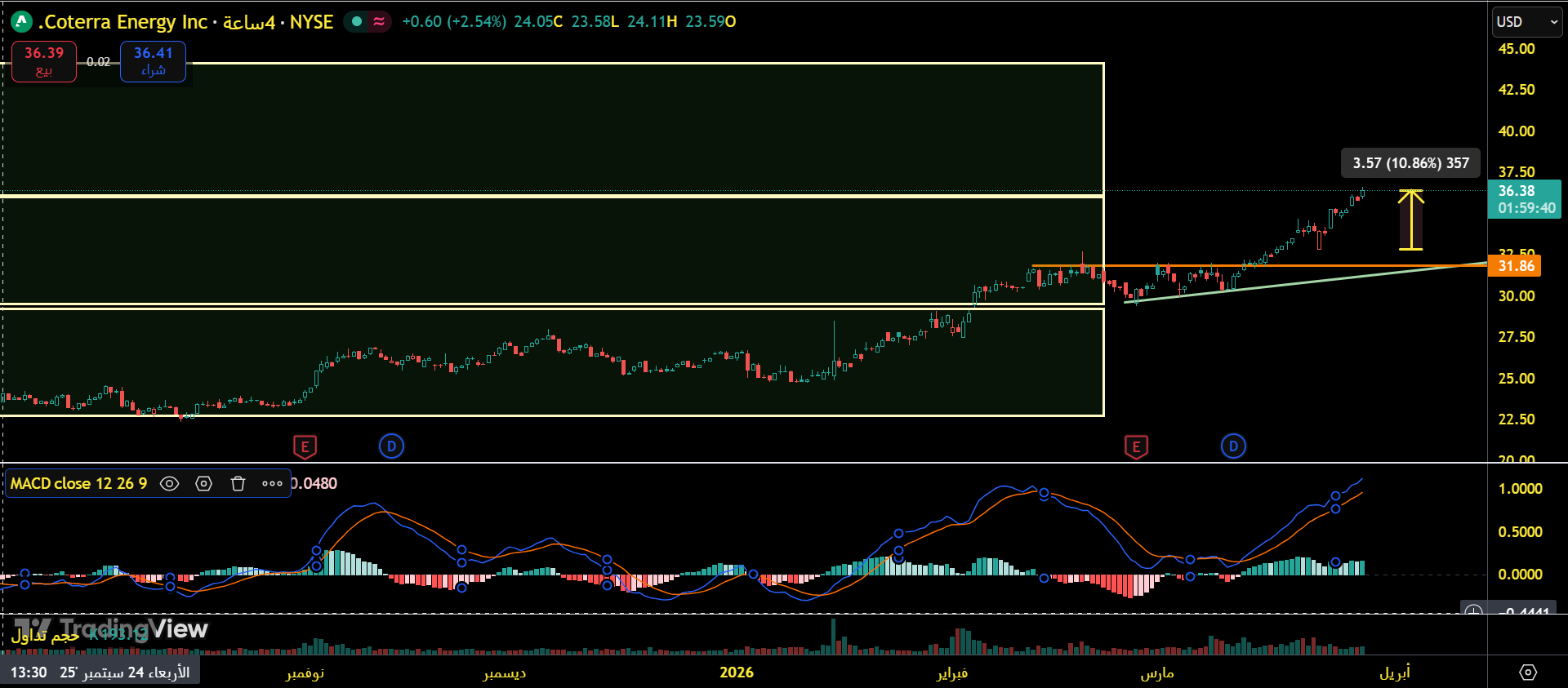Screen dimensions: 1568x688
Task: Click the MACD close 12 26 9 legend title
Action: point(78,483)
